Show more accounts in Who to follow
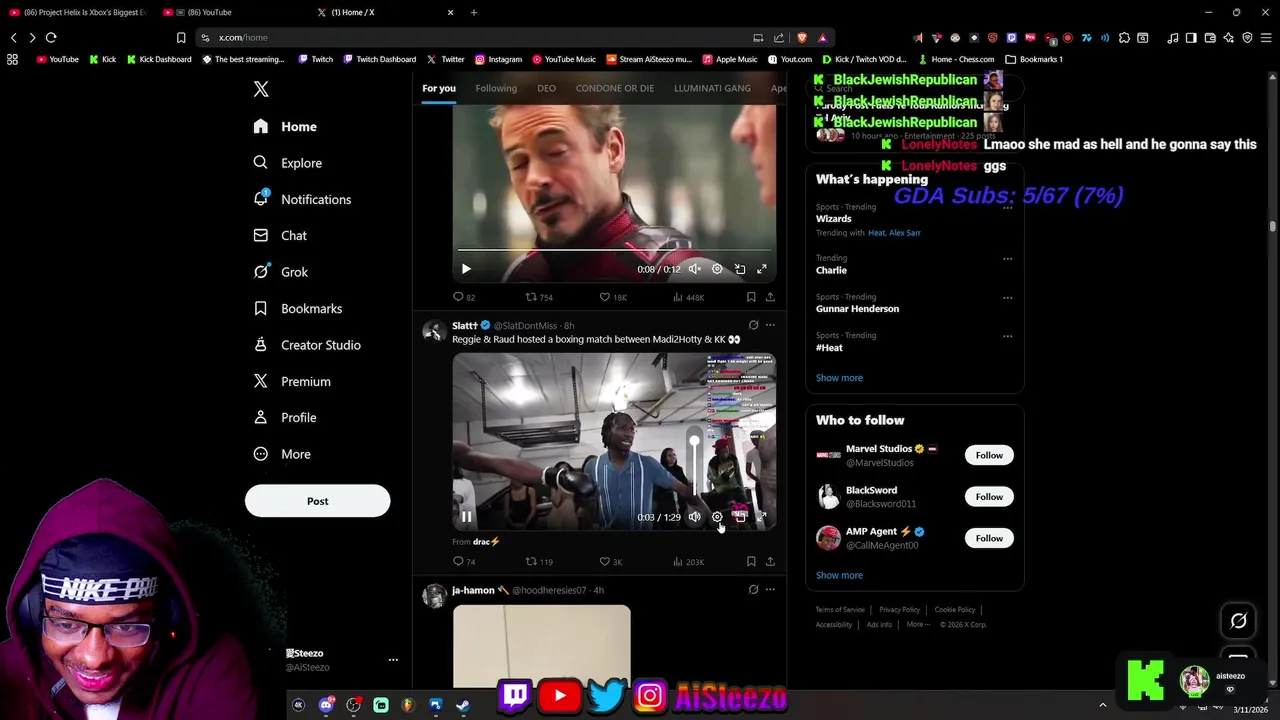 pyautogui.click(x=839, y=575)
